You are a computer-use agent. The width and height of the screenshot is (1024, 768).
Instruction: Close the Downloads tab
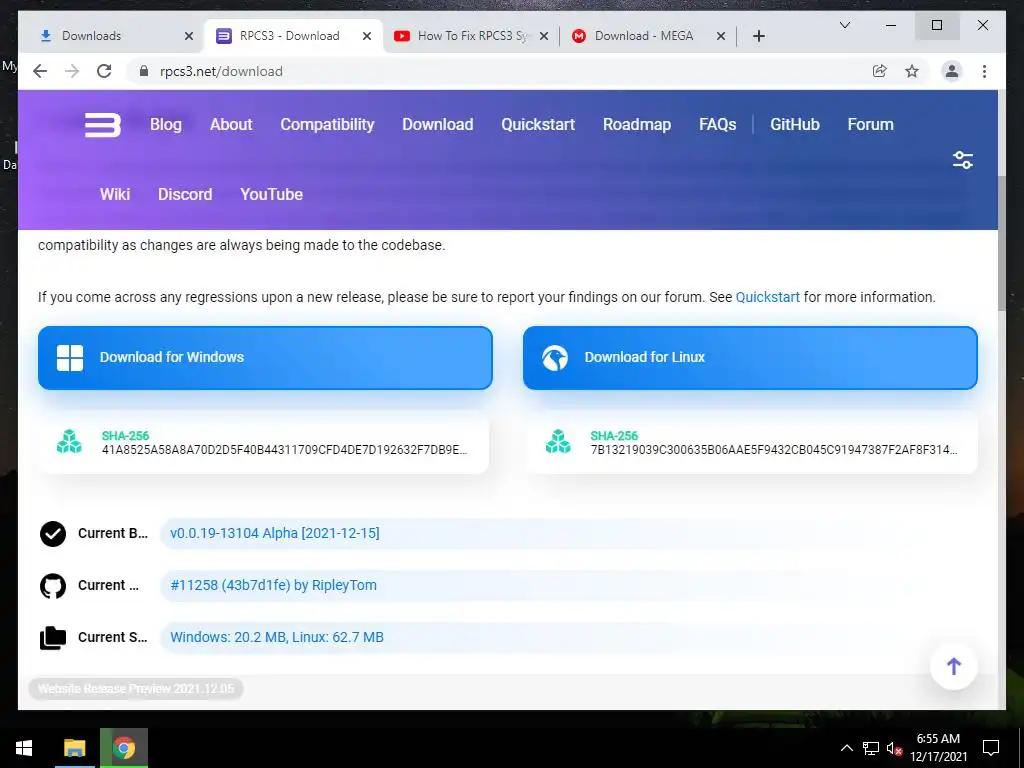[189, 36]
